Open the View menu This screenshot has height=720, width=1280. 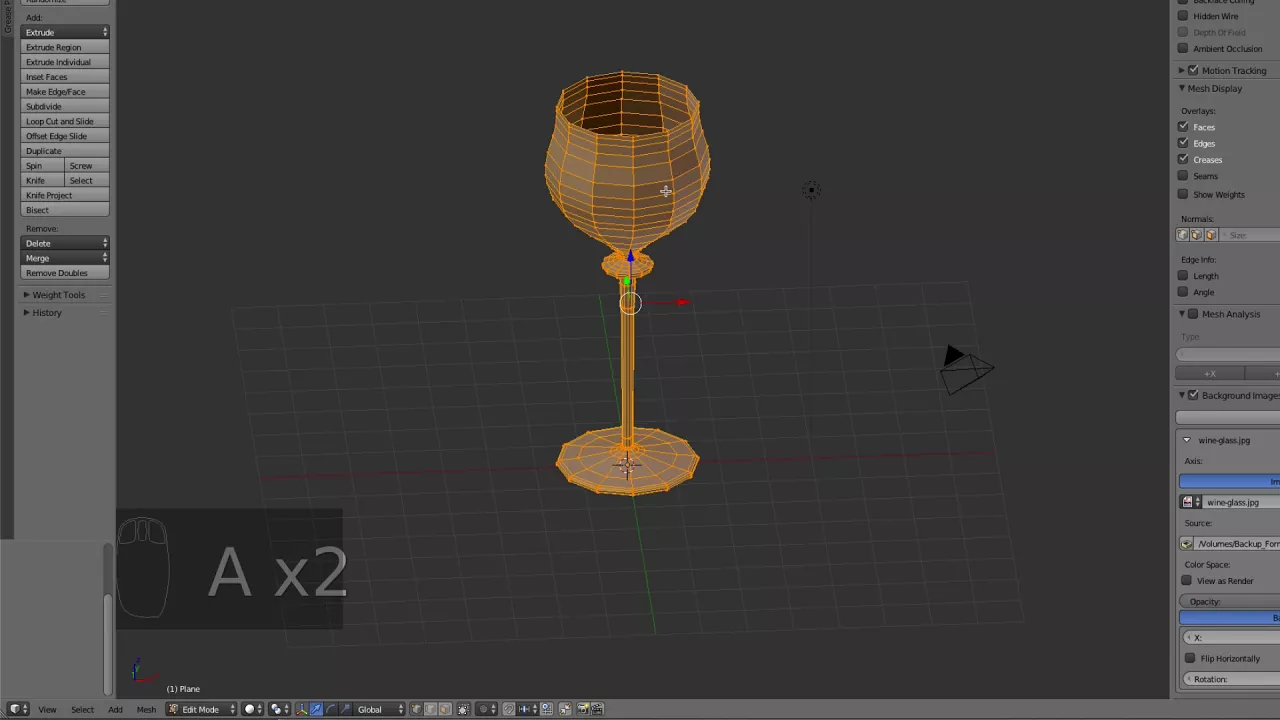click(47, 709)
